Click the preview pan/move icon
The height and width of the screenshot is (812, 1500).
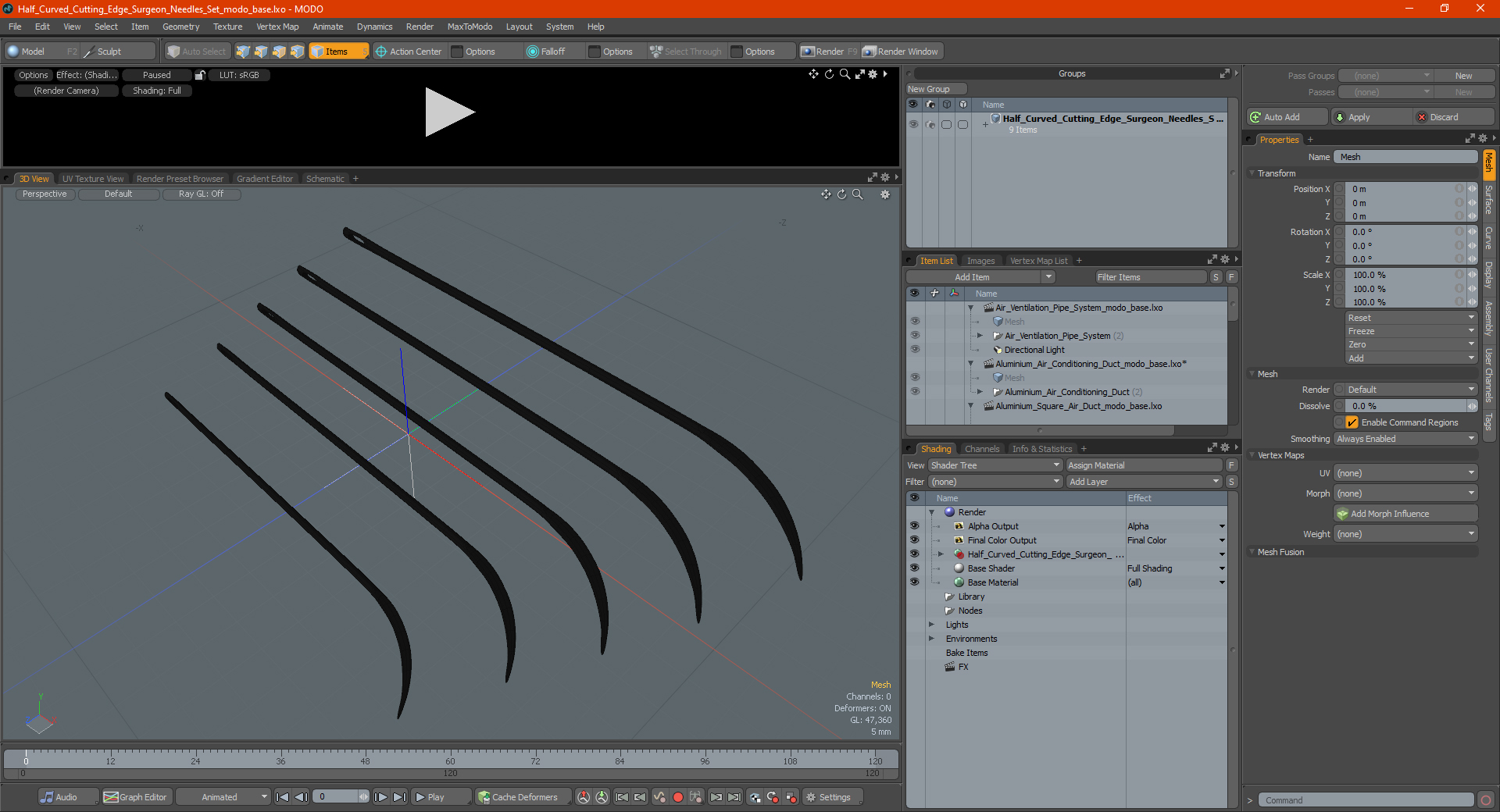click(x=813, y=74)
